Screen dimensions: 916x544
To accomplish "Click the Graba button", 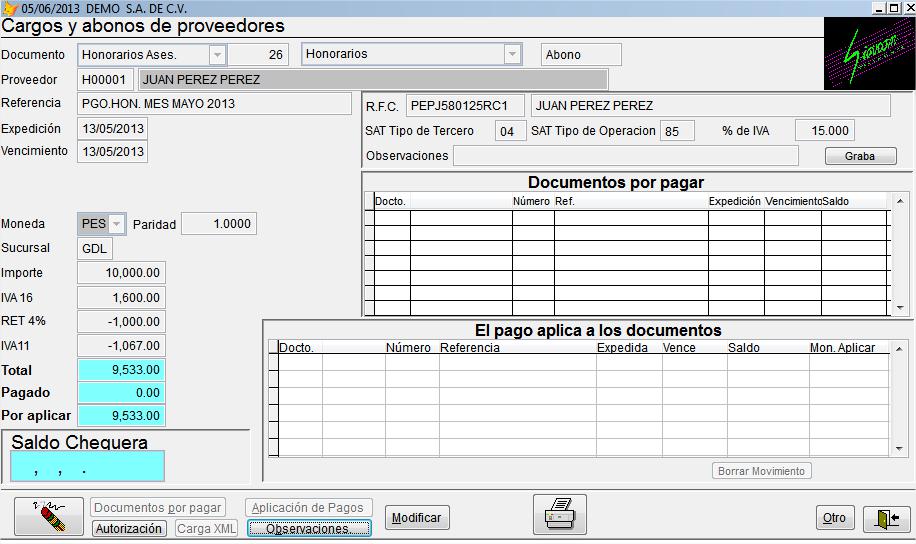I will (x=860, y=156).
